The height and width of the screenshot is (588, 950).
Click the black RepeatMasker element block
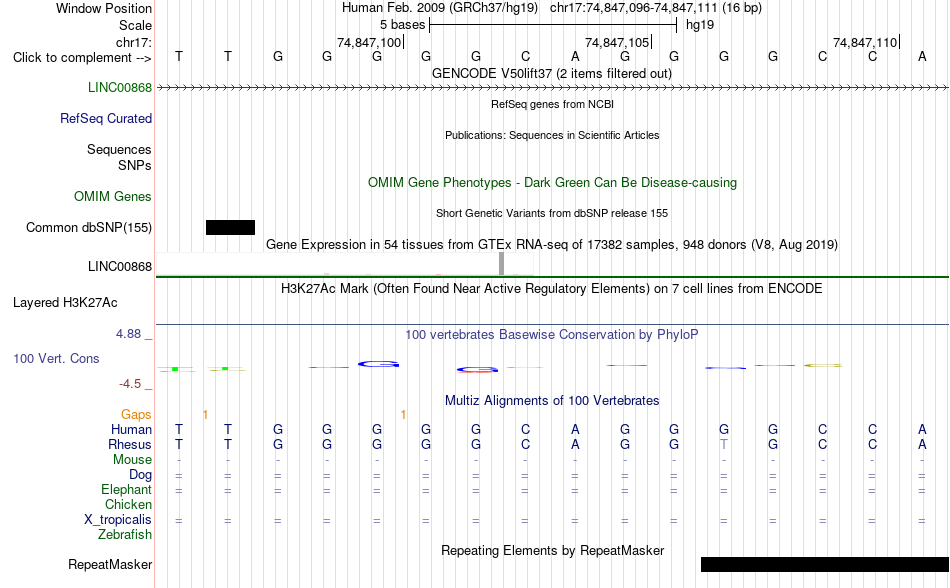(825, 564)
